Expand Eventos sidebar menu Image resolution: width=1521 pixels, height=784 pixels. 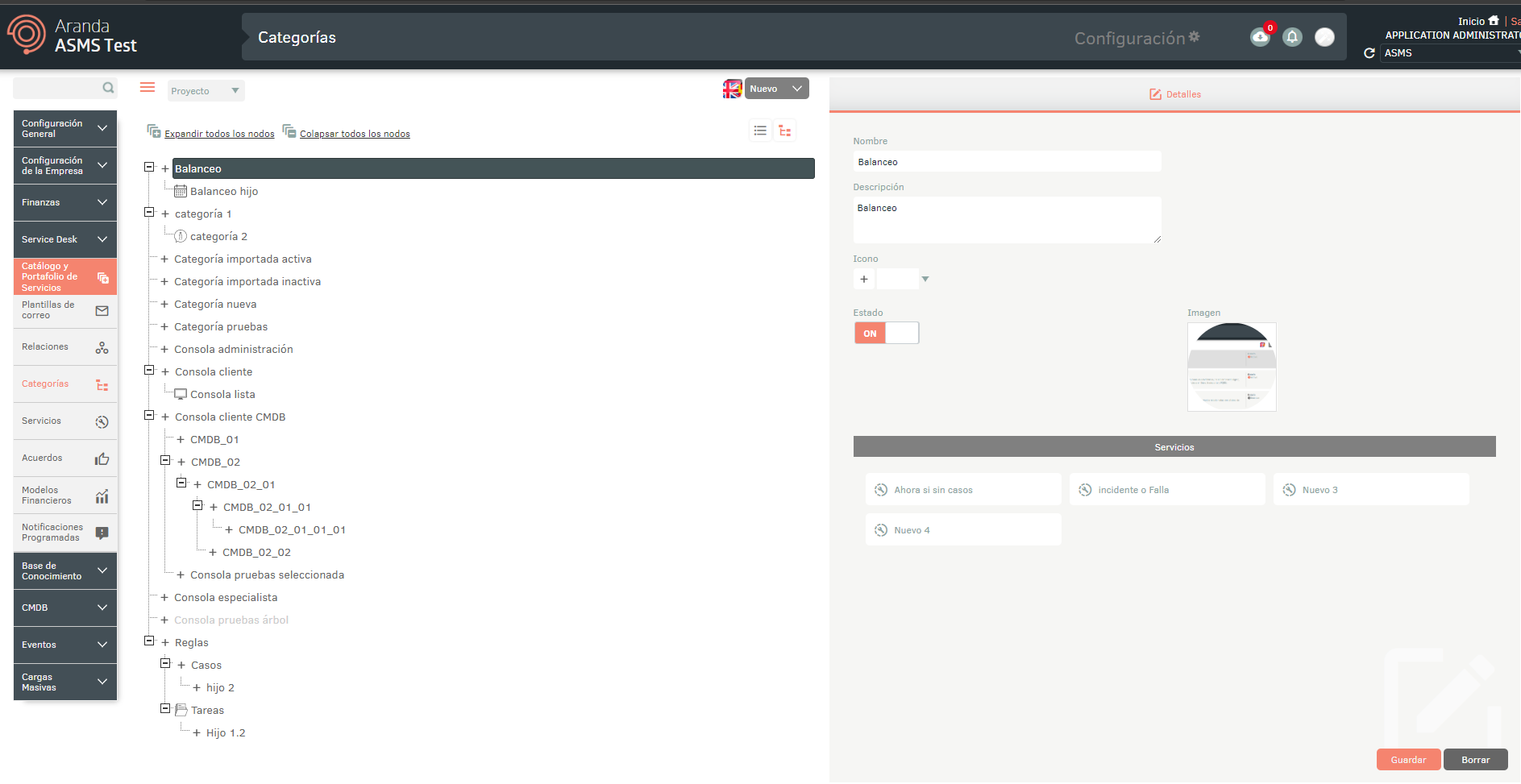(65, 645)
